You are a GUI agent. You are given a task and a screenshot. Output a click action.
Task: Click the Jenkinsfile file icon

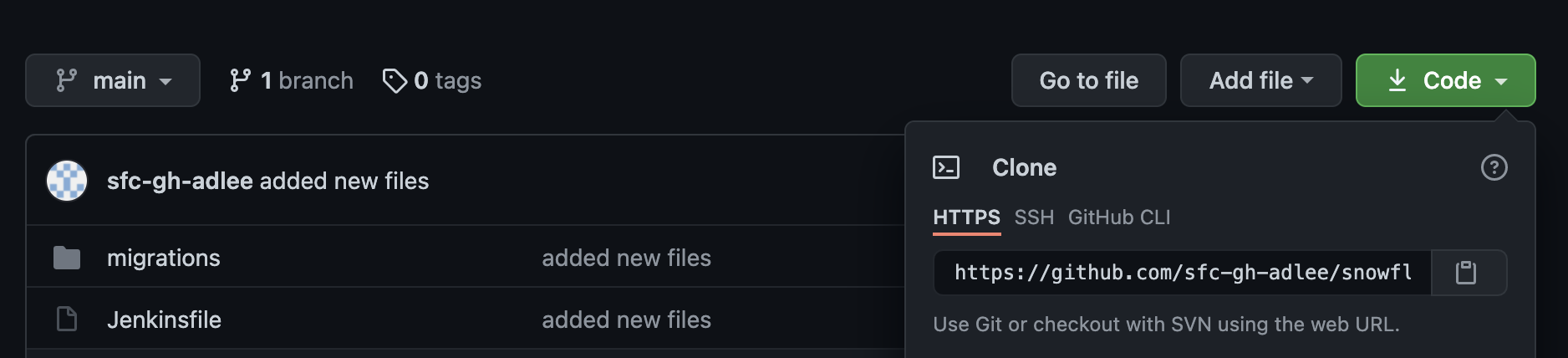coord(67,320)
